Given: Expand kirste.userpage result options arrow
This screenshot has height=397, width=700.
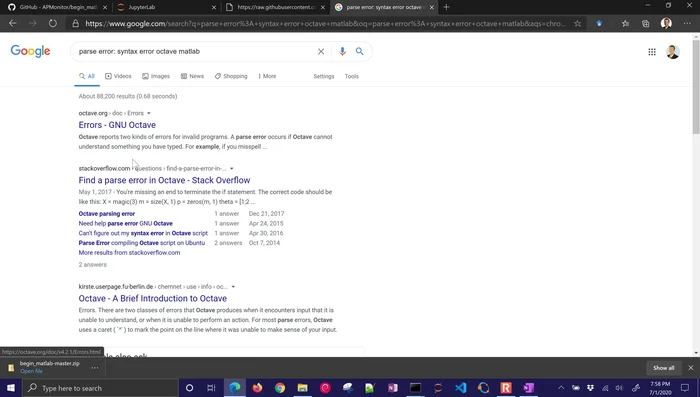Looking at the screenshot, I should click(x=233, y=287).
